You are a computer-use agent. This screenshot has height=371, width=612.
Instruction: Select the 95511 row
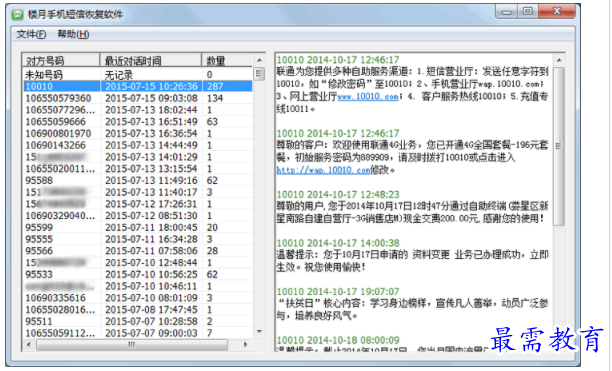(x=137, y=321)
